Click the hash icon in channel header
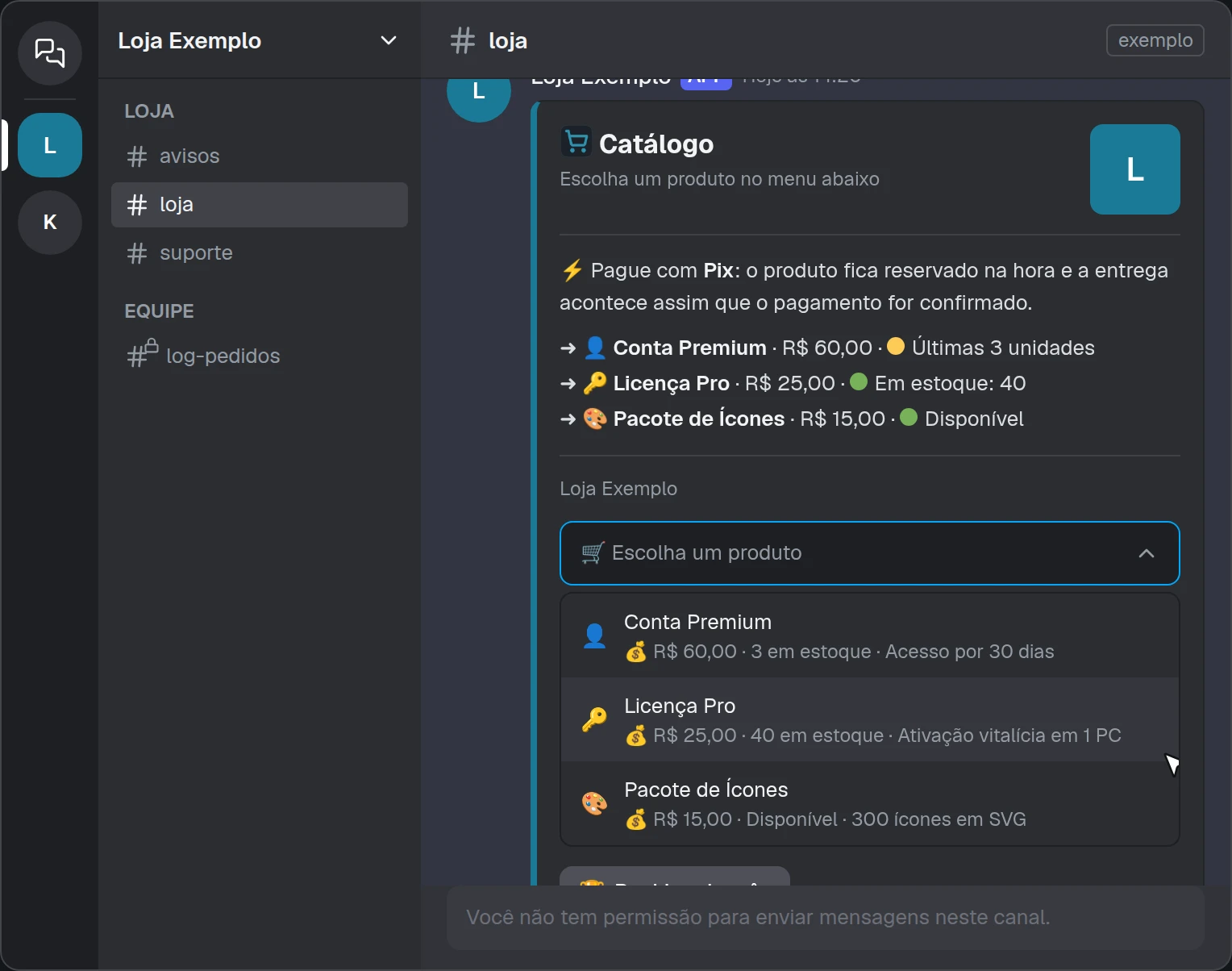 pos(463,40)
